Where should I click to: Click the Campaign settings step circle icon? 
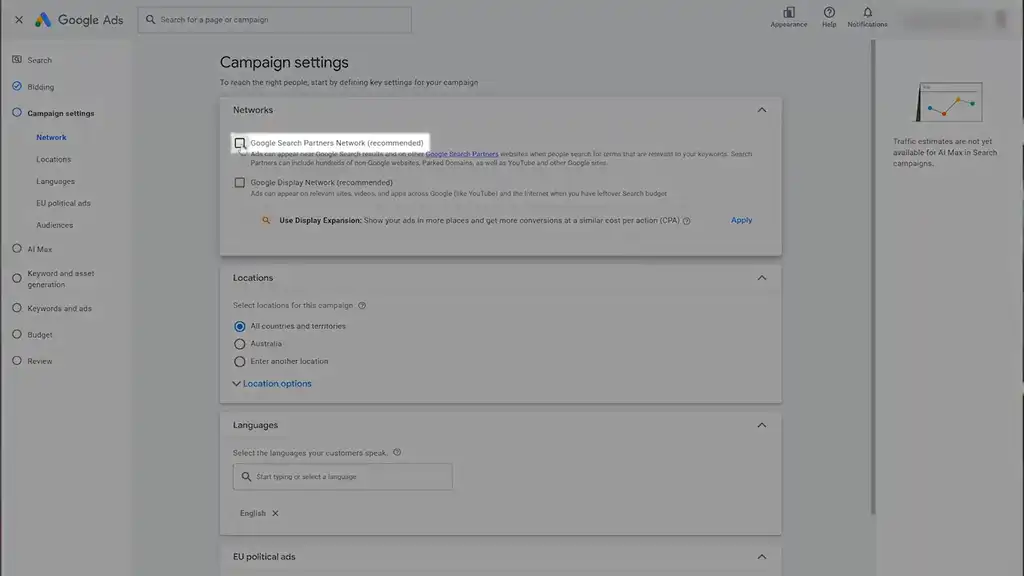[17, 112]
